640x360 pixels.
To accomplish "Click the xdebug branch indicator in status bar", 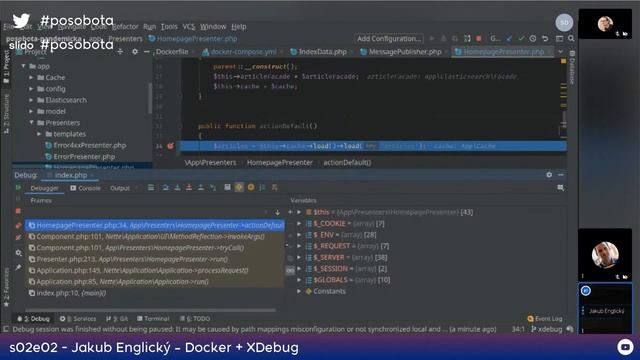I will point(547,329).
